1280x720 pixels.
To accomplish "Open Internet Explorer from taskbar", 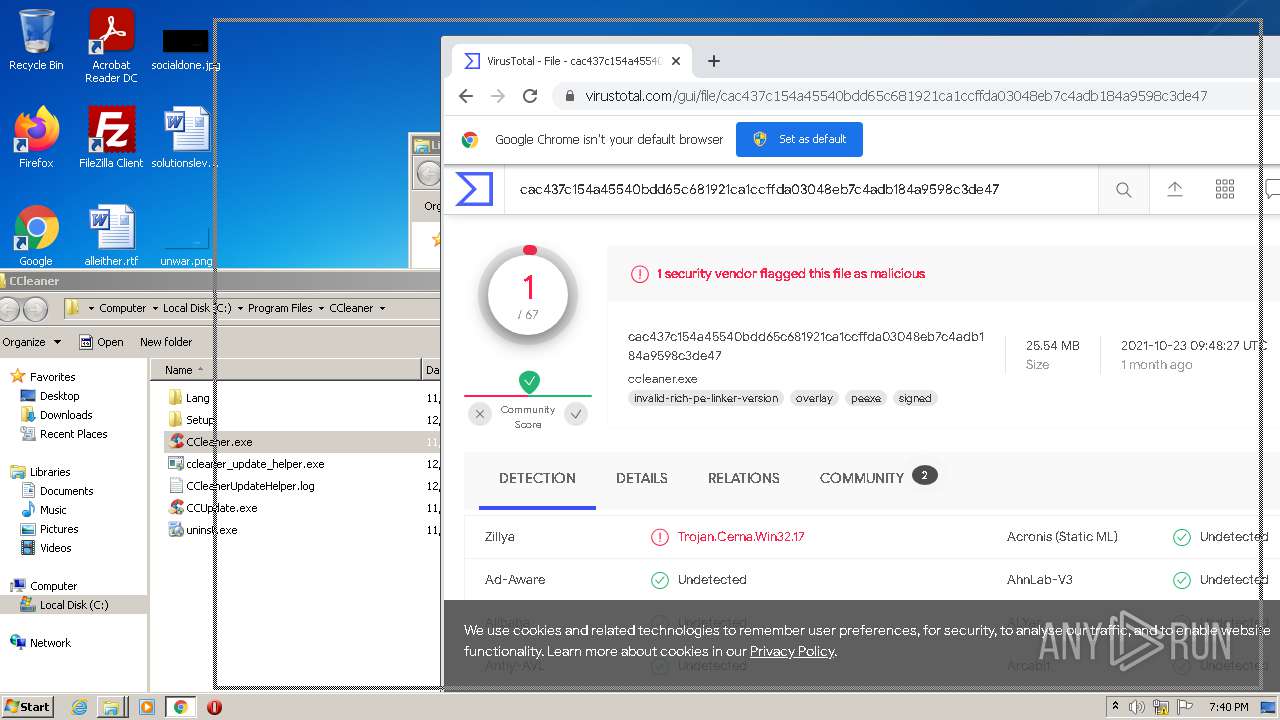I will [x=80, y=707].
